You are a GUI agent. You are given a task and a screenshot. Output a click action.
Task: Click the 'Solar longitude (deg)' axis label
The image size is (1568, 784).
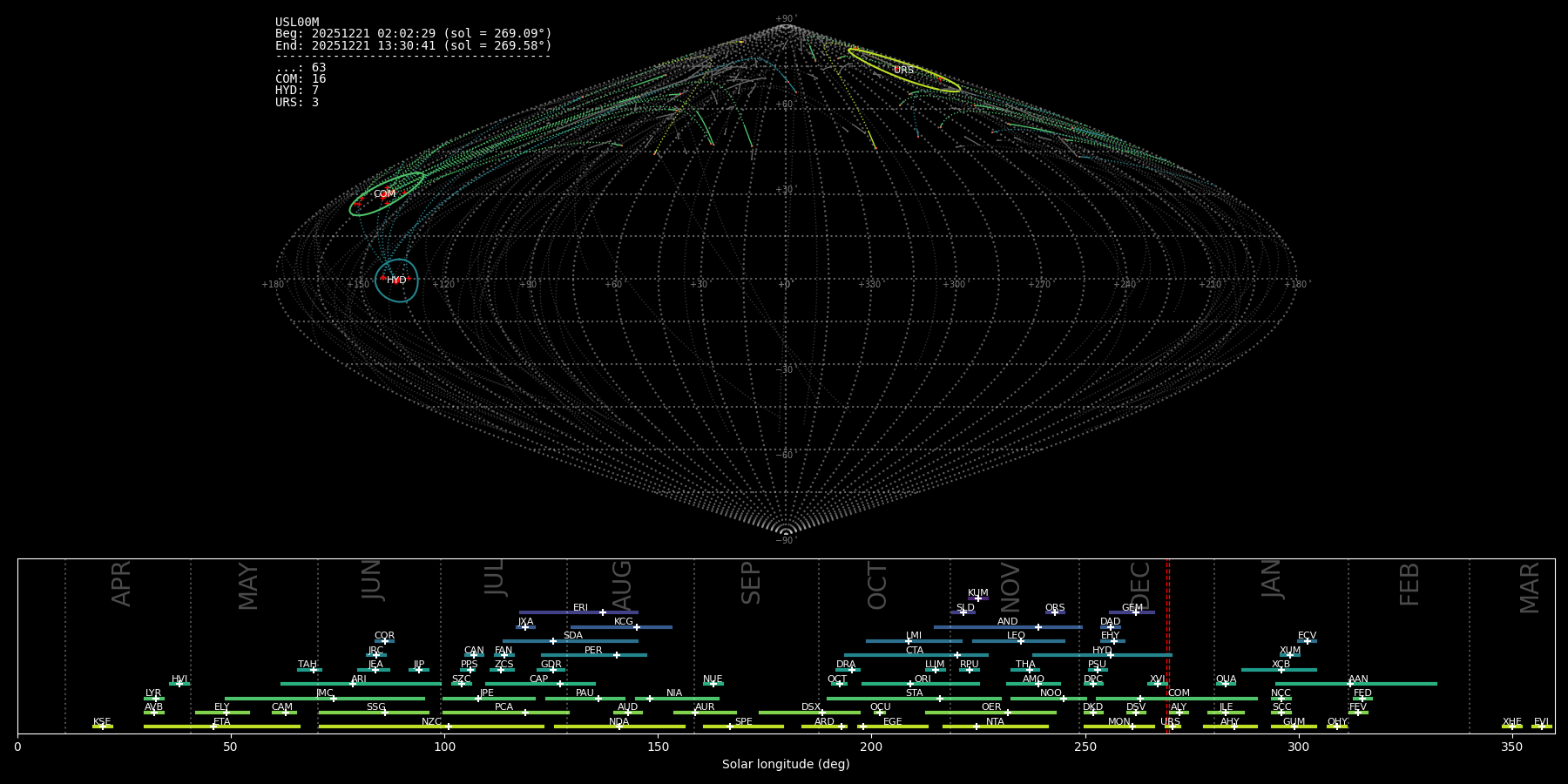click(786, 764)
